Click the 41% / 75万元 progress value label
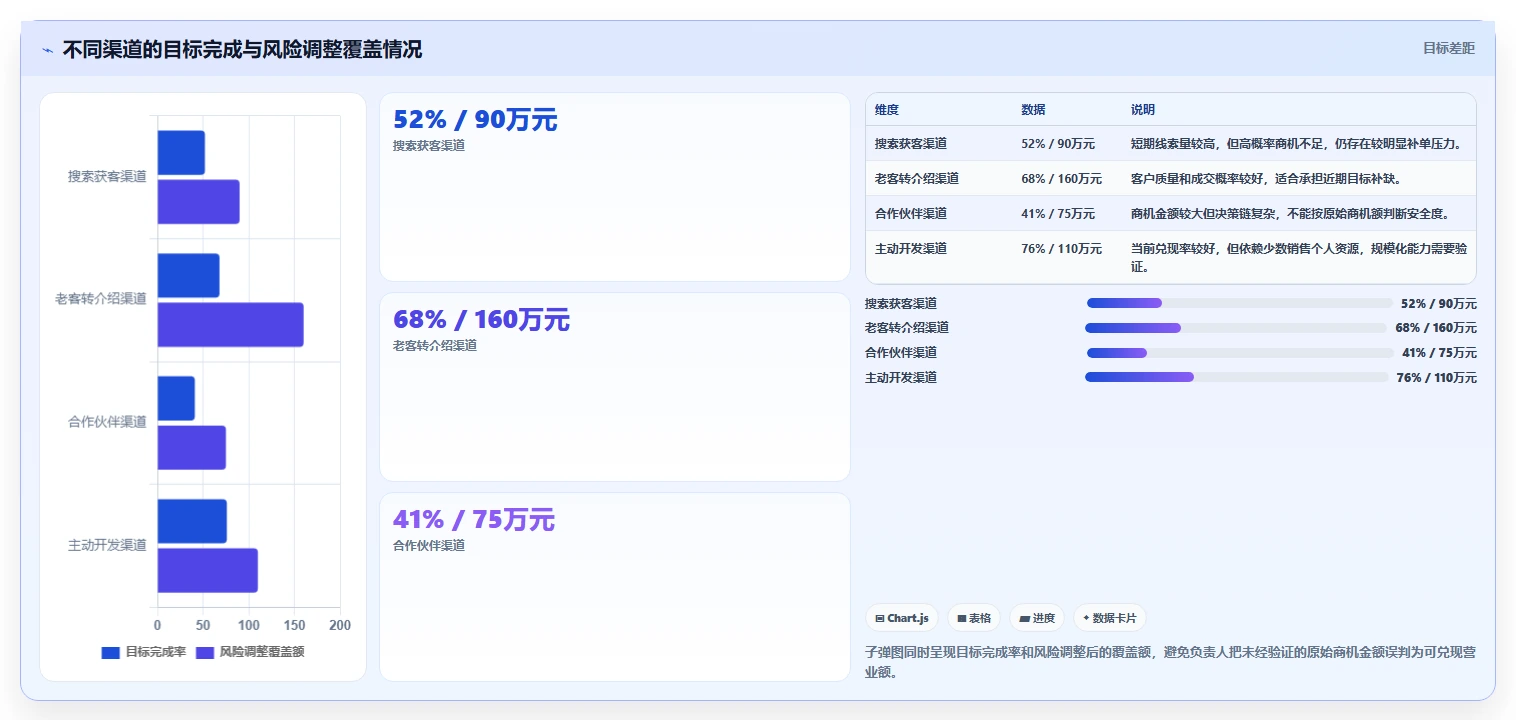The width and height of the screenshot is (1516, 720). (1439, 353)
